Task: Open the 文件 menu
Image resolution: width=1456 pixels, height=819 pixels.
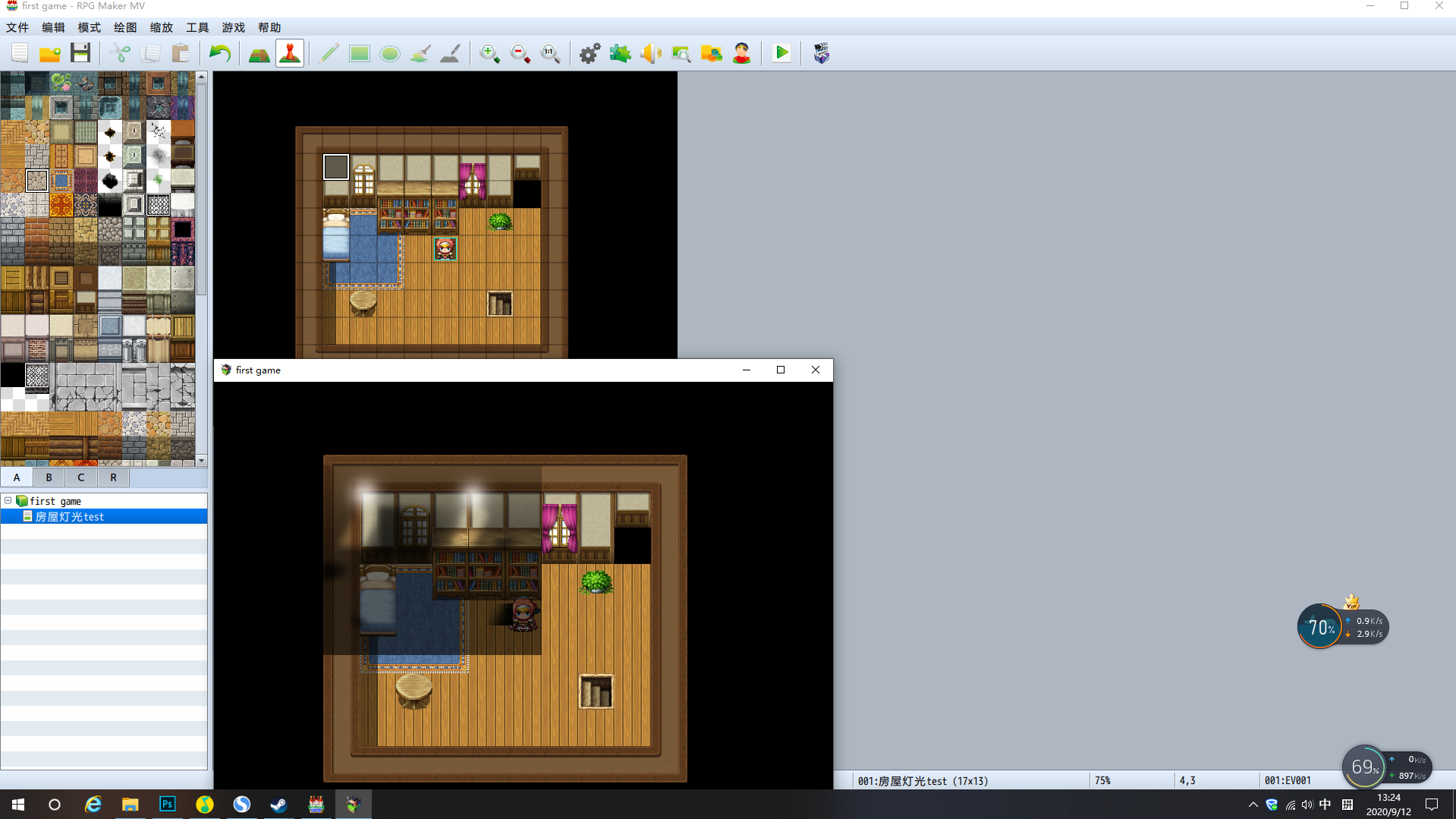Action: tap(17, 27)
